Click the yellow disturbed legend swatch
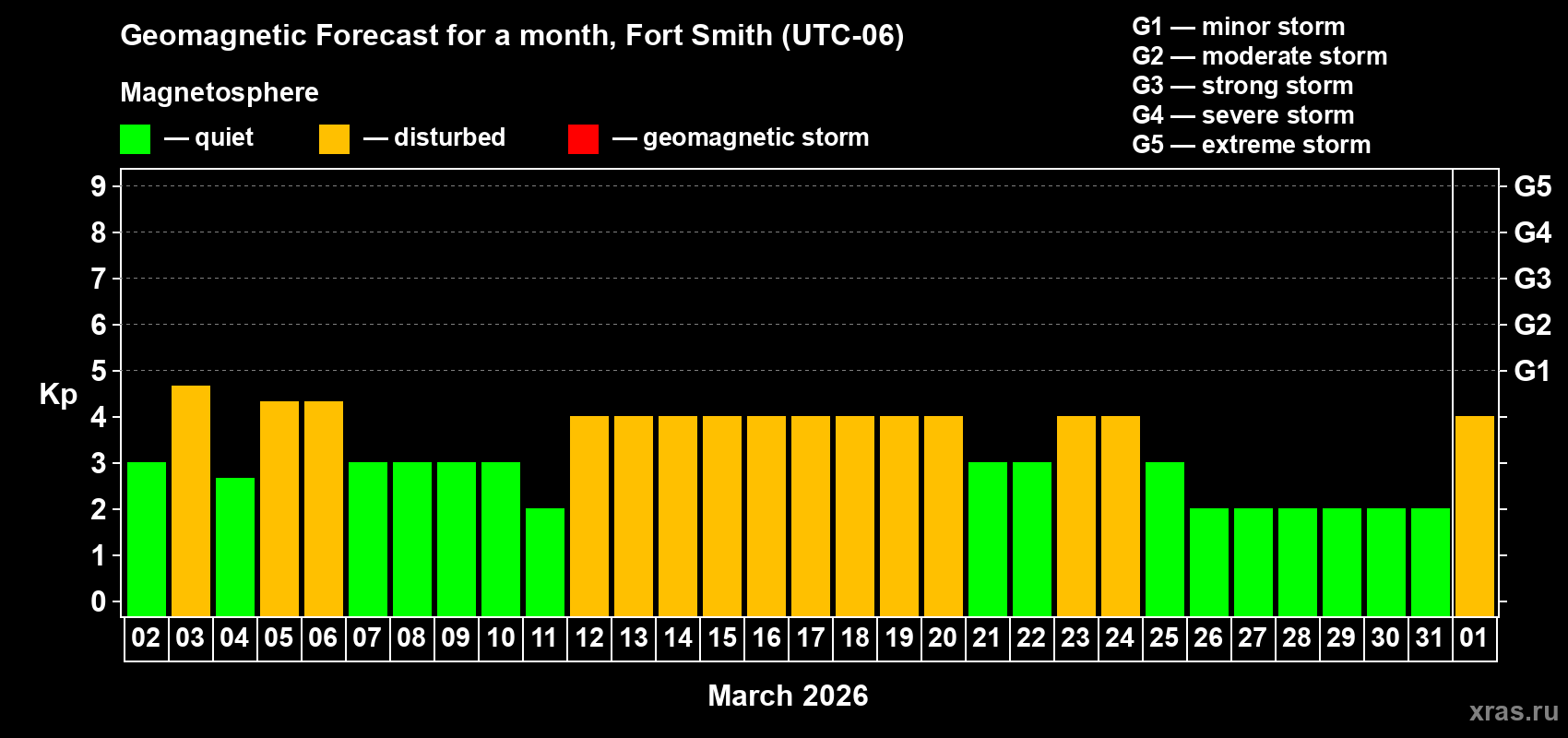Viewport: 1568px width, 738px height. click(334, 139)
